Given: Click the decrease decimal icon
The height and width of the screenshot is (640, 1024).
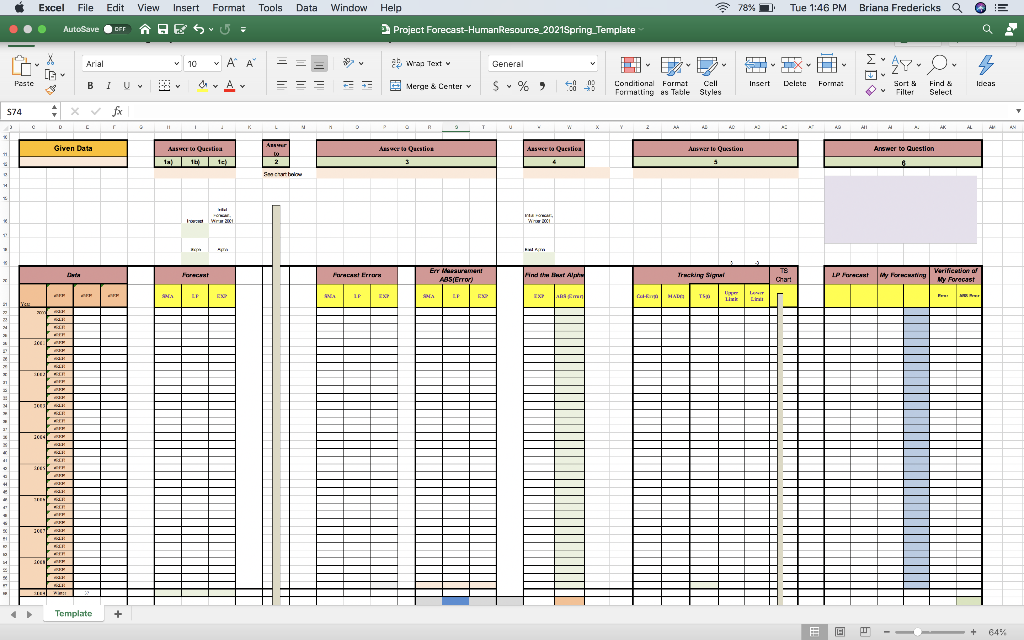Looking at the screenshot, I should click(590, 86).
